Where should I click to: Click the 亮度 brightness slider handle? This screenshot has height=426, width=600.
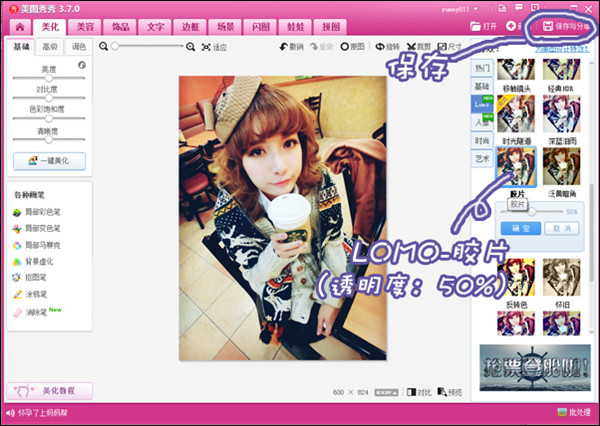coord(49,78)
